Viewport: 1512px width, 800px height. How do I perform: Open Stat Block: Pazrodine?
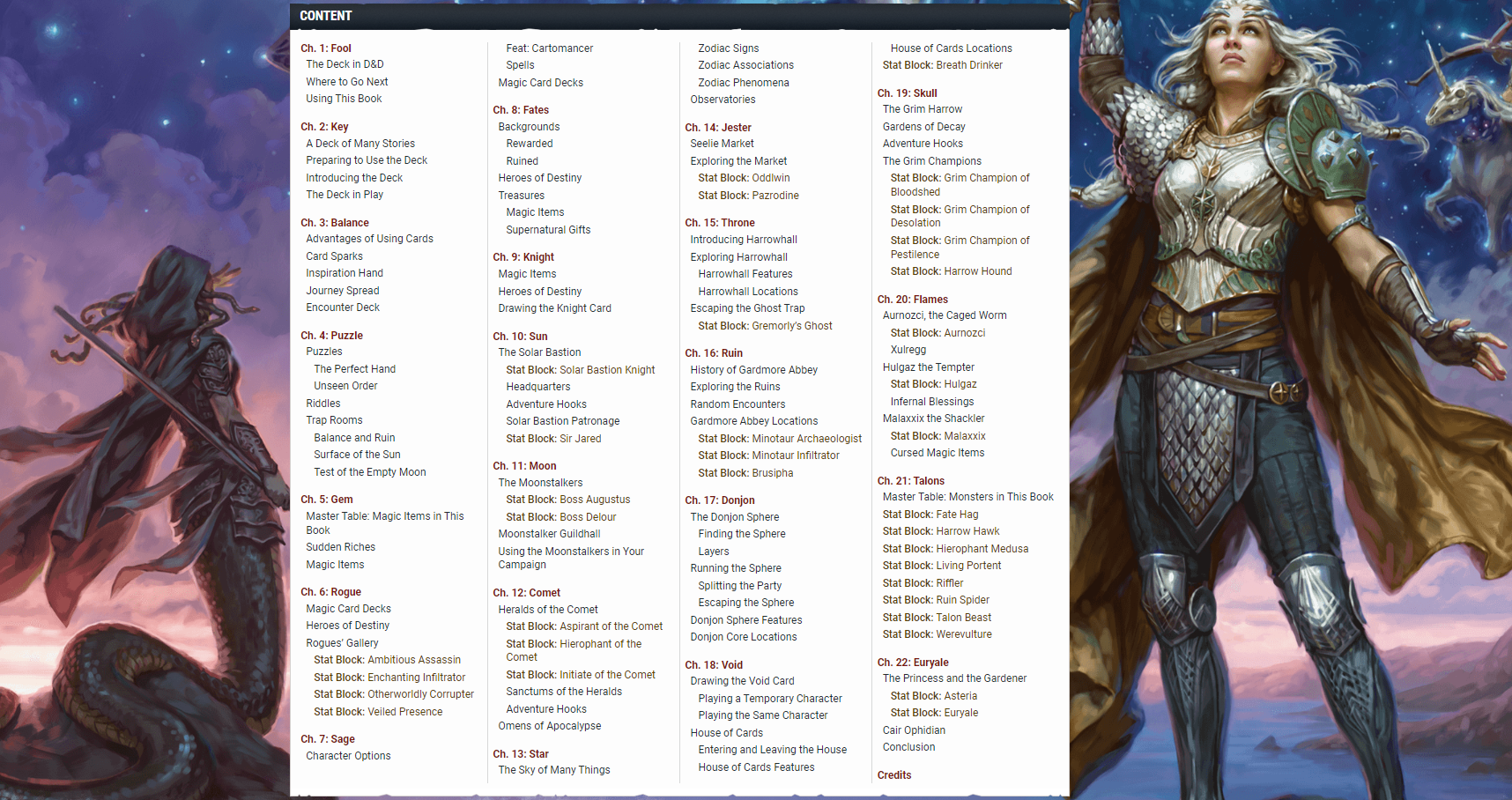[x=748, y=196]
